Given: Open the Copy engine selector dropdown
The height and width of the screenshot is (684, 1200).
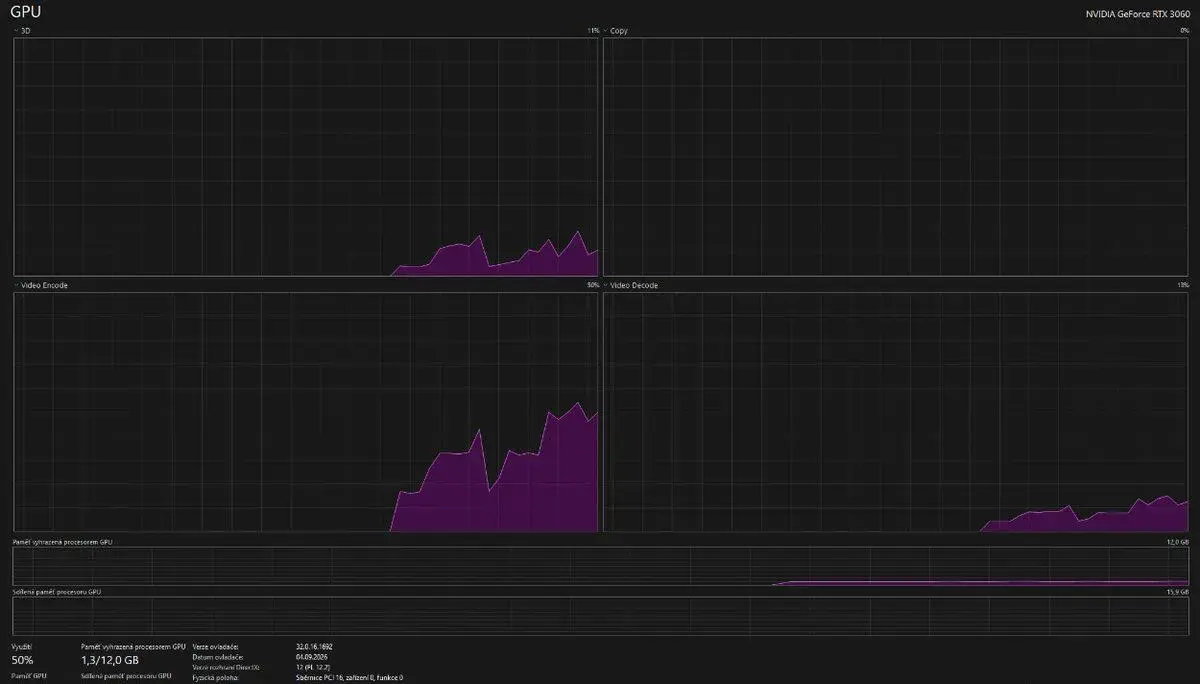Looking at the screenshot, I should [615, 31].
